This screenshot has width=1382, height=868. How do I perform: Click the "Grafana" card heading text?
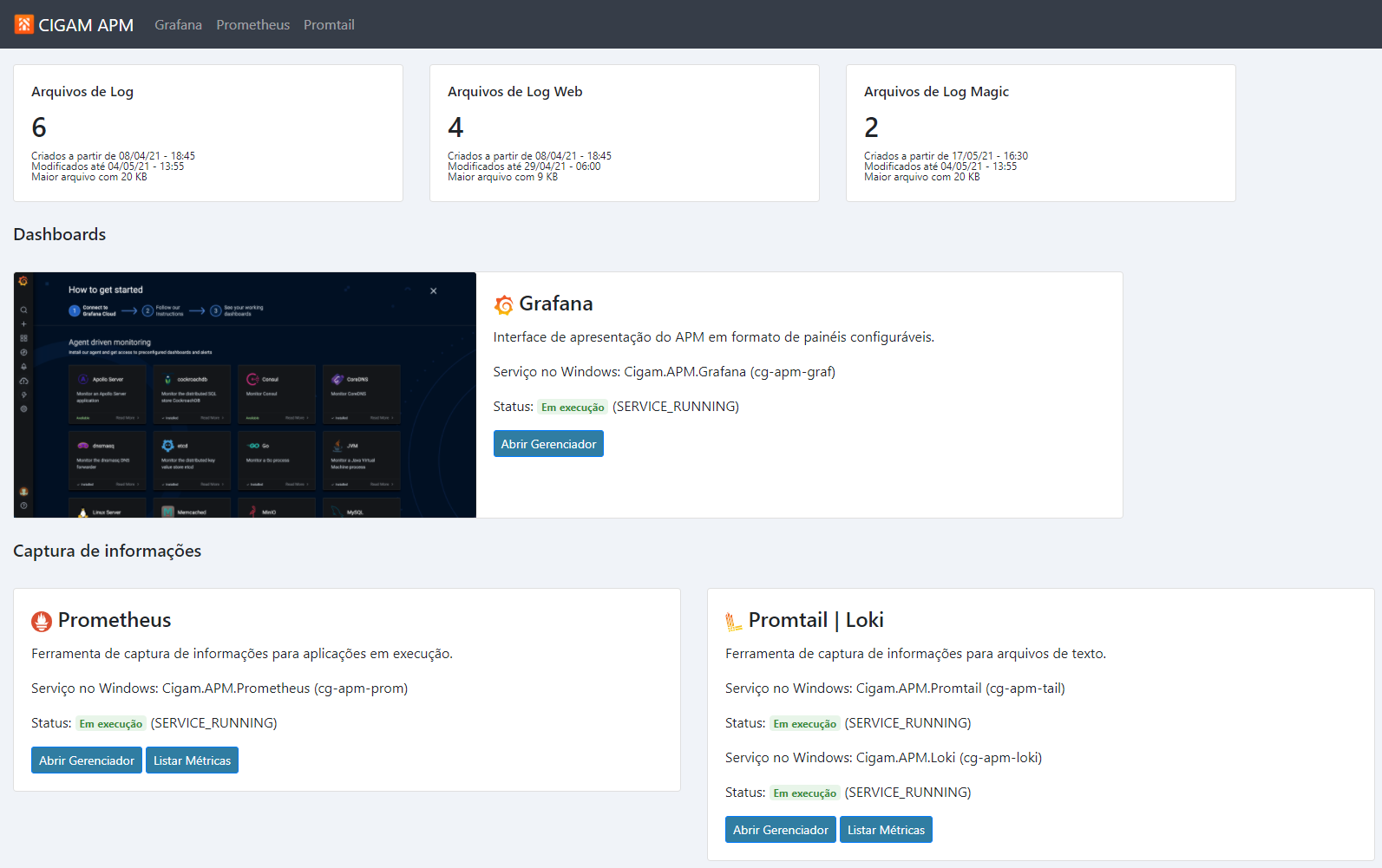click(x=556, y=303)
